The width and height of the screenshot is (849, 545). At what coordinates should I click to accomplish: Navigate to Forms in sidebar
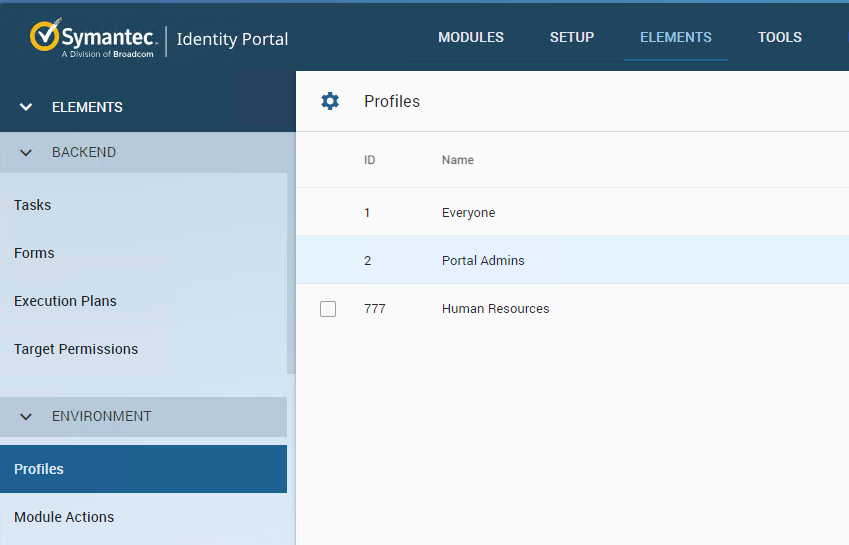click(x=35, y=253)
